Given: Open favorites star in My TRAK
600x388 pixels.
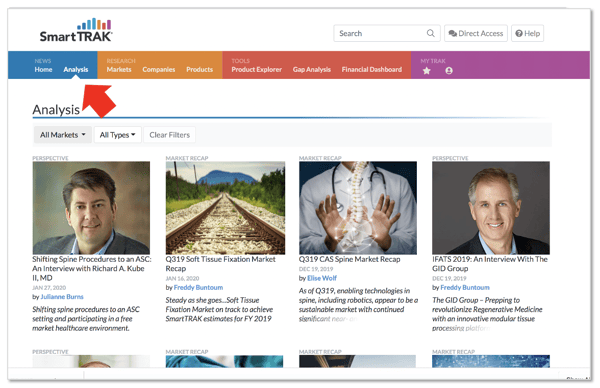Looking at the screenshot, I should pos(426,71).
